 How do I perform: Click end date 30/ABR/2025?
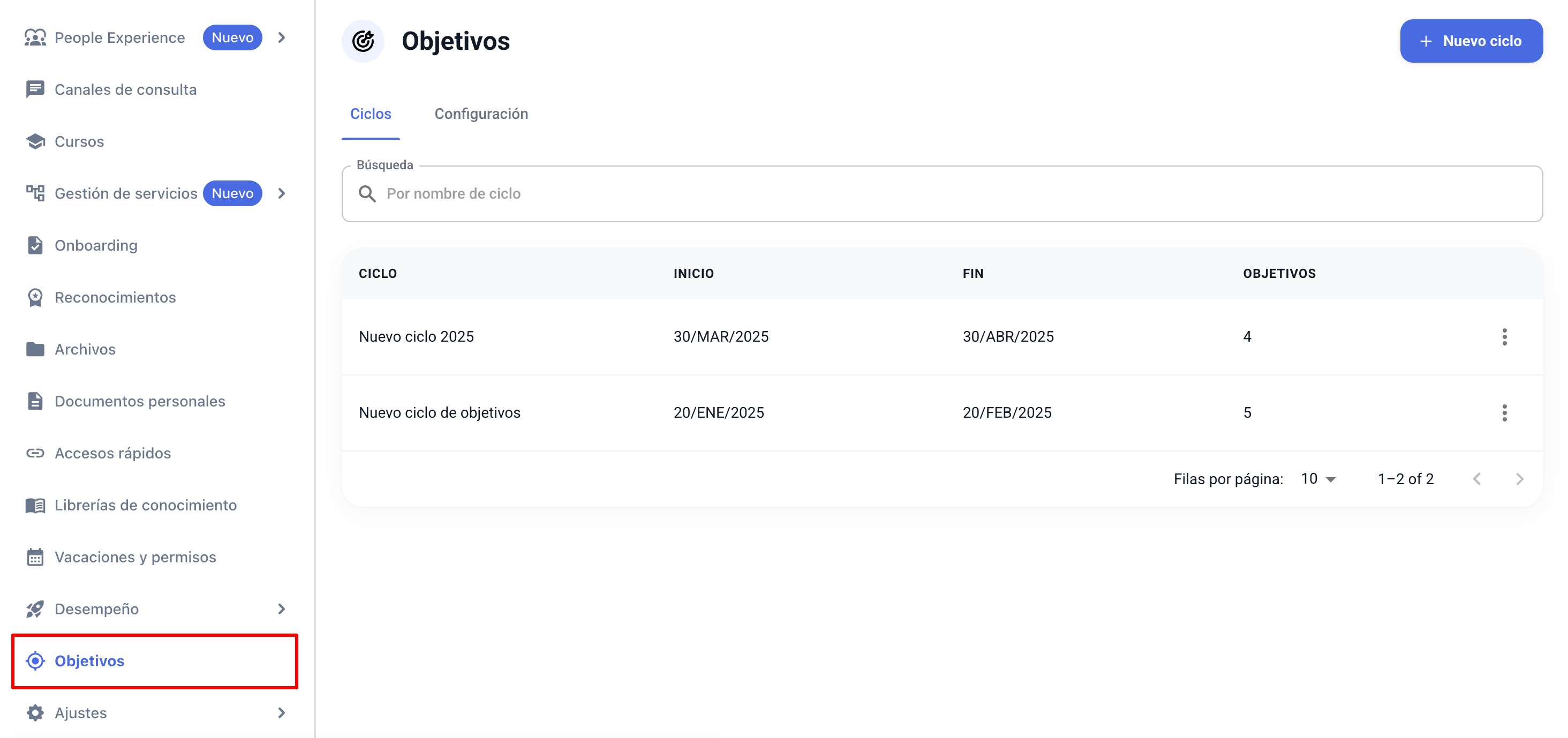pyautogui.click(x=1008, y=337)
